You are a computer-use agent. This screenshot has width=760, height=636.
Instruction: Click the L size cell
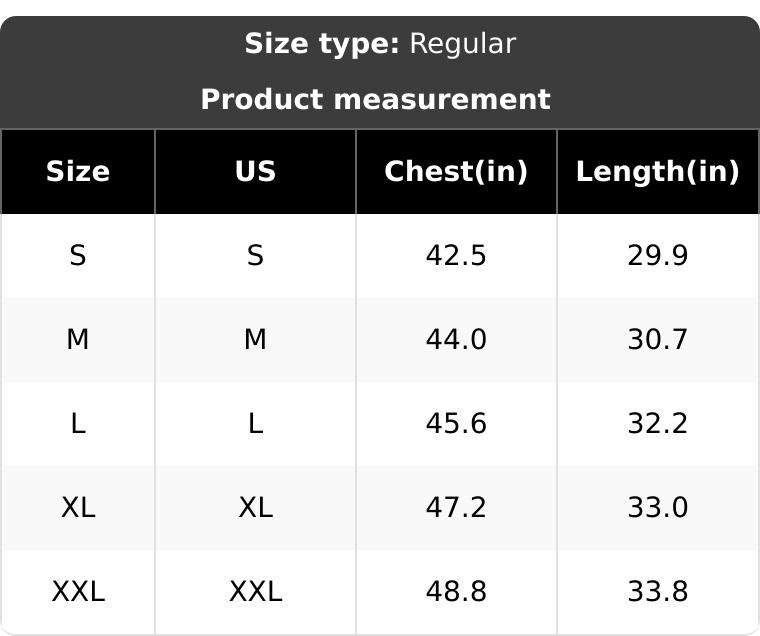(78, 424)
